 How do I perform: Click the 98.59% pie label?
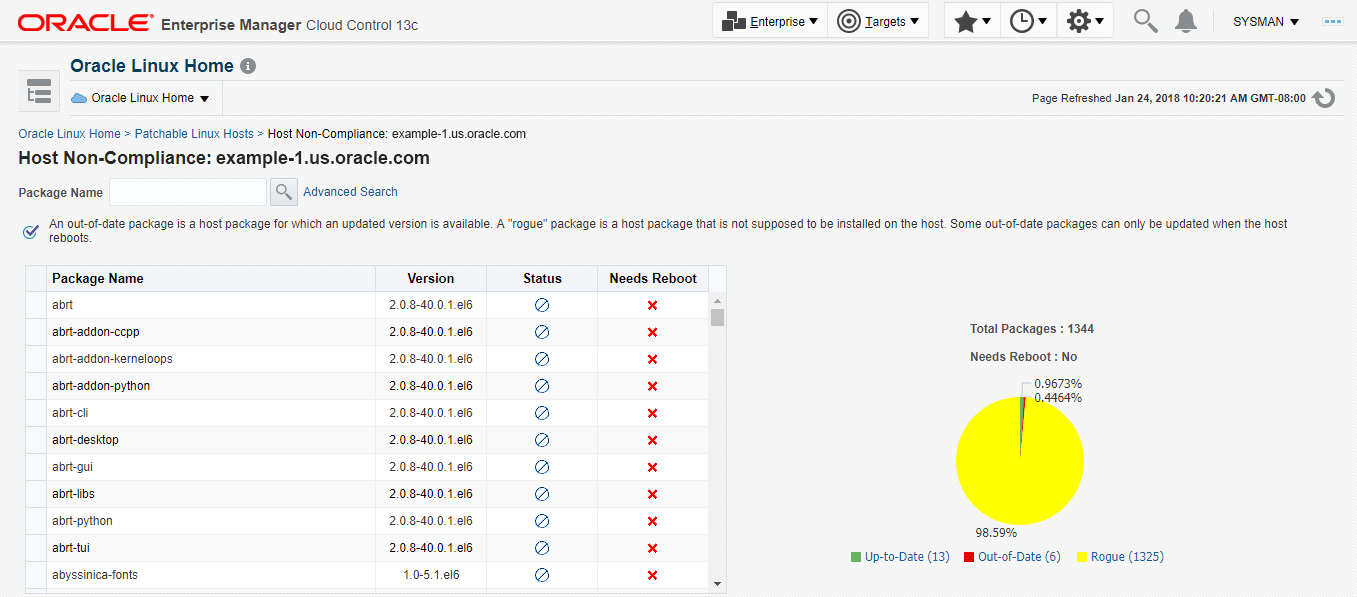[x=994, y=534]
